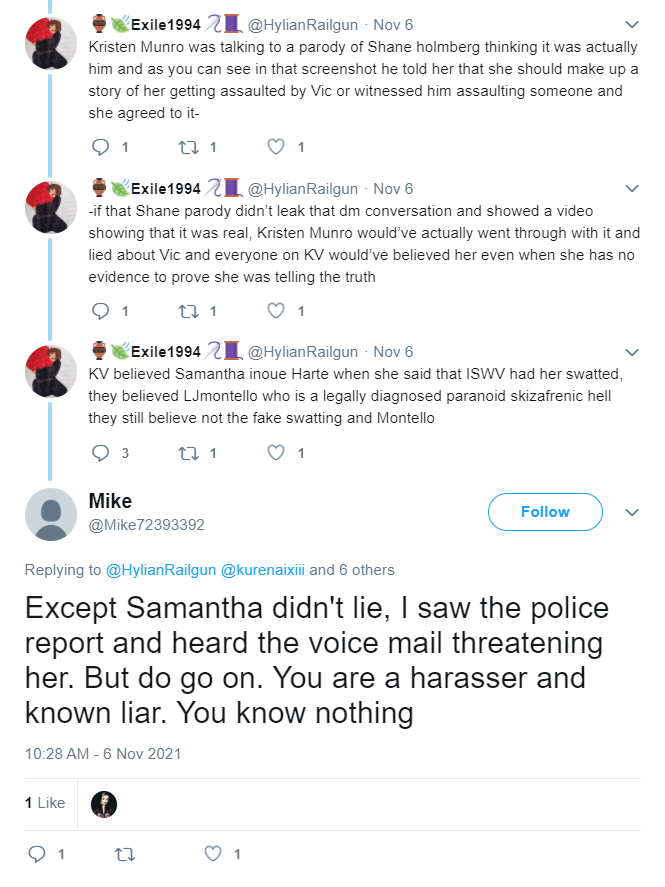Expand options menu on second Exile1994 tweet
The image size is (665, 887).
[x=632, y=188]
